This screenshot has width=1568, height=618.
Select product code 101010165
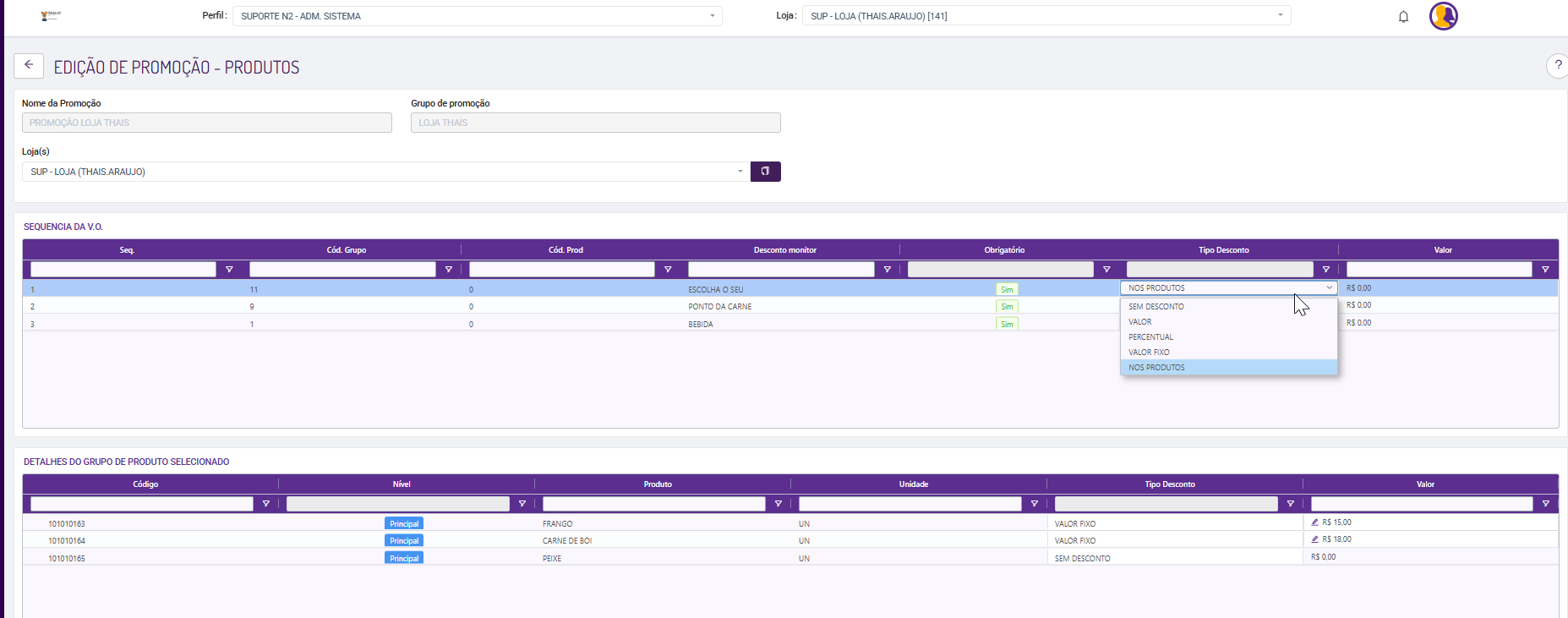point(67,559)
